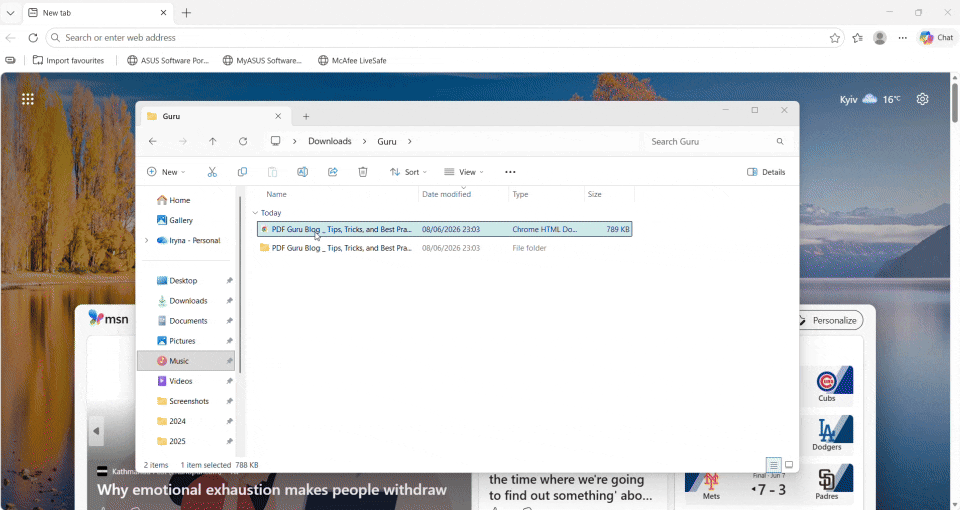960x510 pixels.
Task: Click Downloads in the address breadcrumb
Action: 330,141
